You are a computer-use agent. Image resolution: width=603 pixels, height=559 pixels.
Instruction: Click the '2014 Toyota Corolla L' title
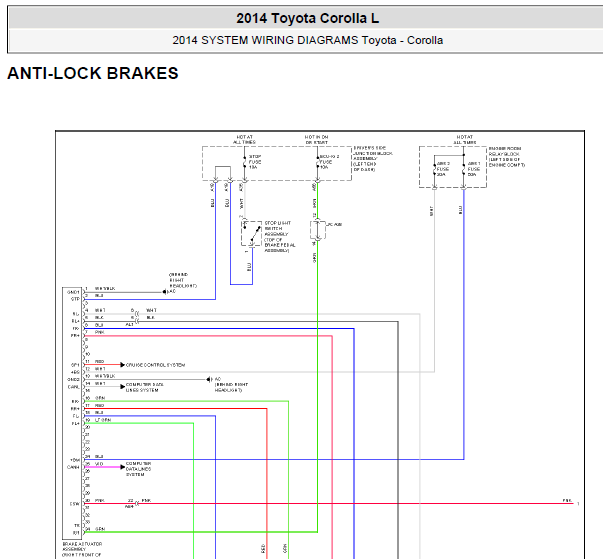(307, 18)
